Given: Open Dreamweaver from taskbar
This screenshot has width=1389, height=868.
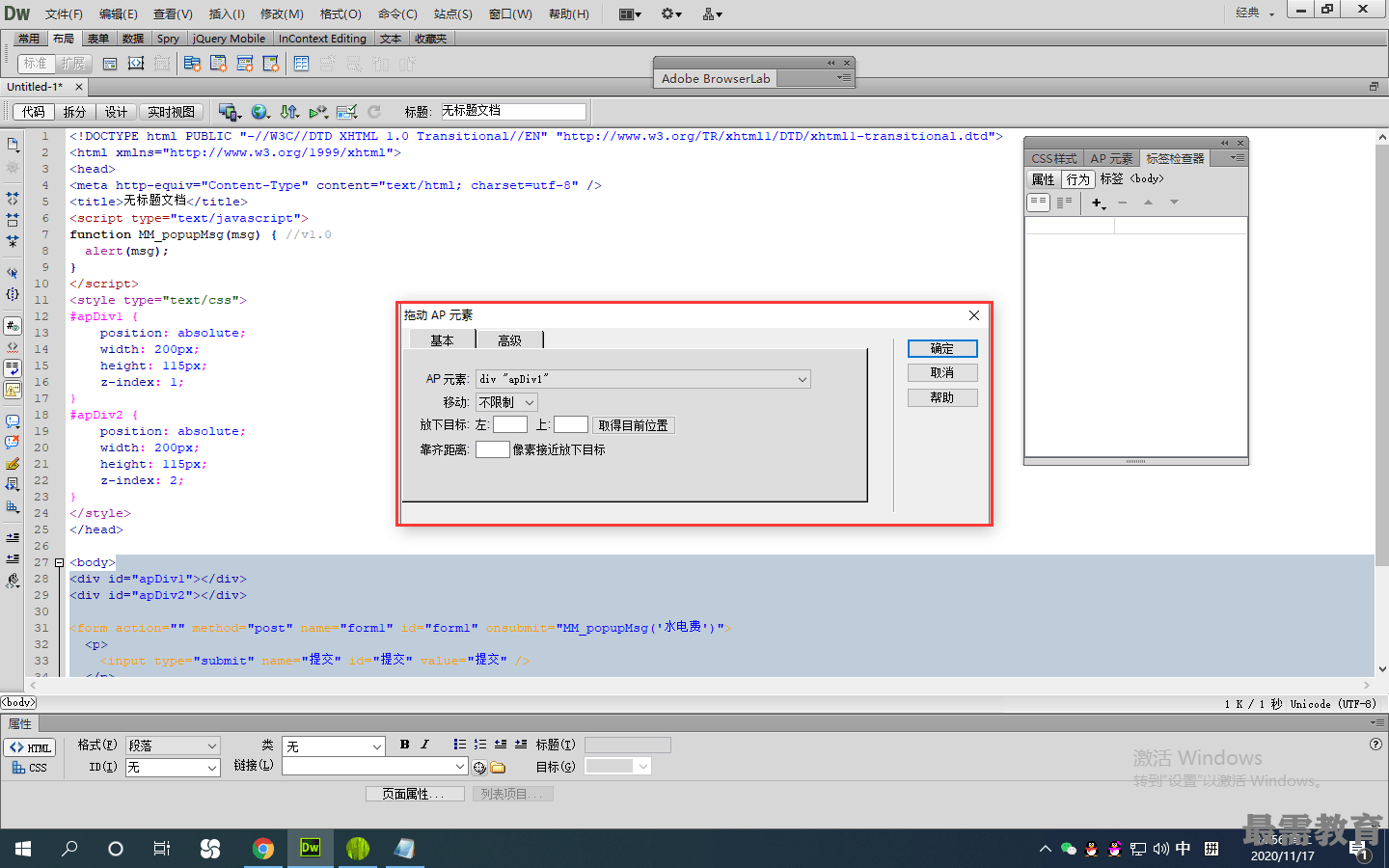Looking at the screenshot, I should [x=311, y=848].
